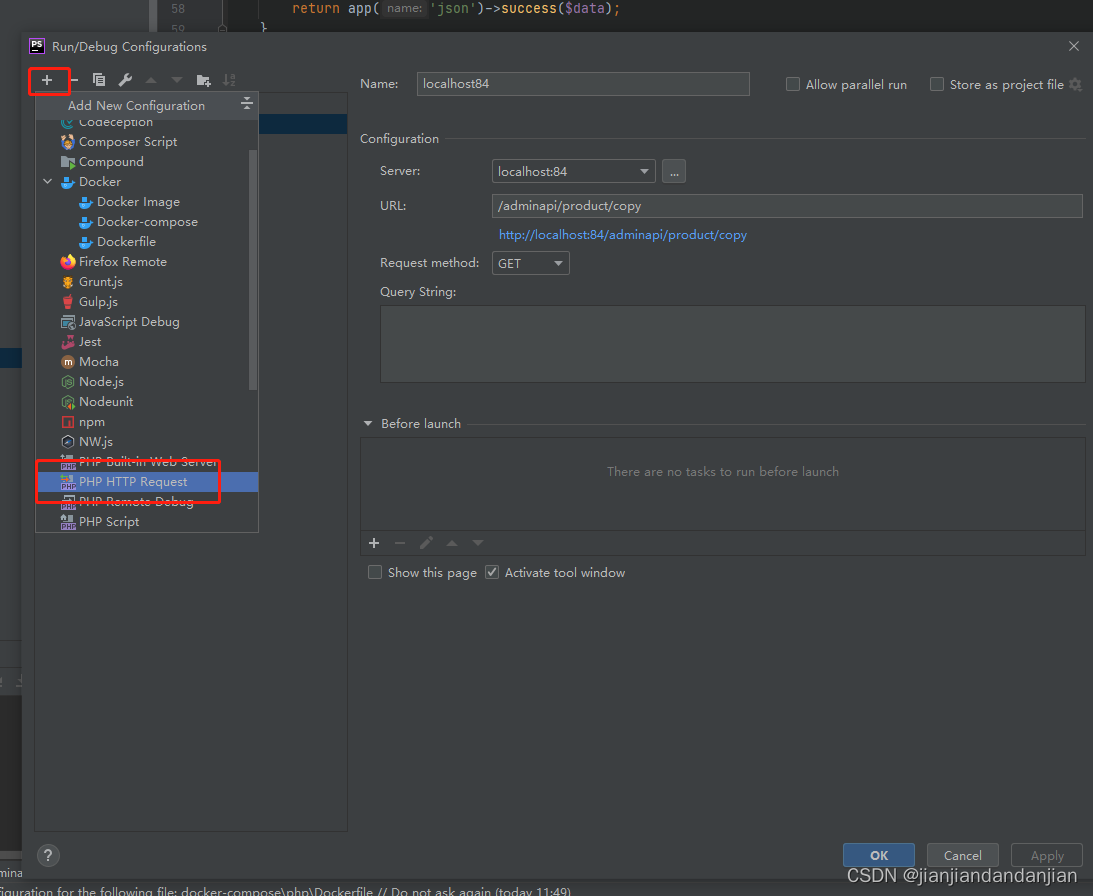Open configuration templates via wrench icon
This screenshot has width=1093, height=896.
(124, 79)
